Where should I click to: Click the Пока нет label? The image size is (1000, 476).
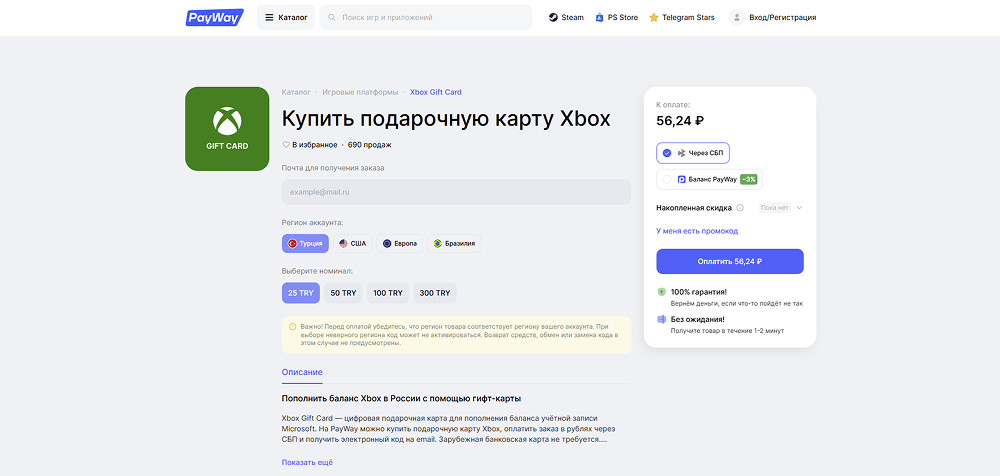tap(775, 207)
